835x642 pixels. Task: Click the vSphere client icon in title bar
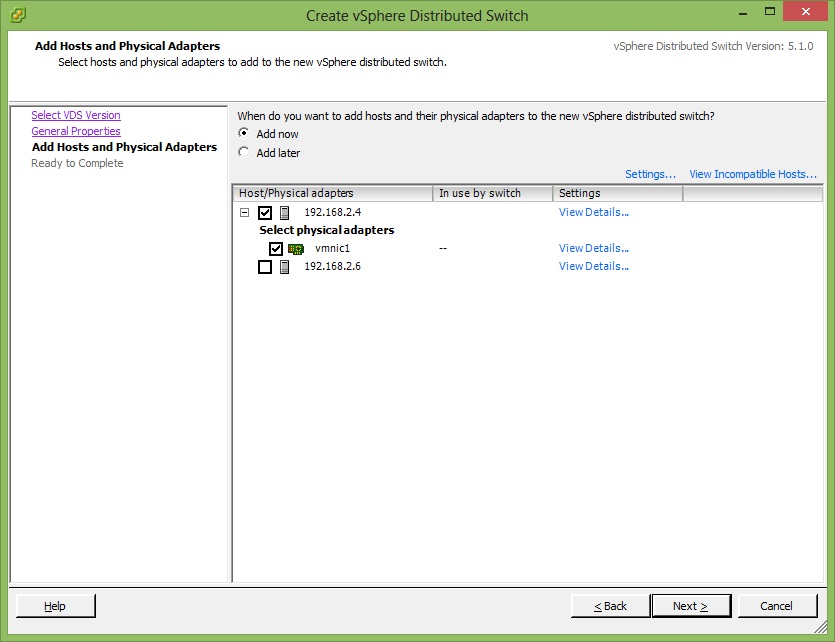18,15
